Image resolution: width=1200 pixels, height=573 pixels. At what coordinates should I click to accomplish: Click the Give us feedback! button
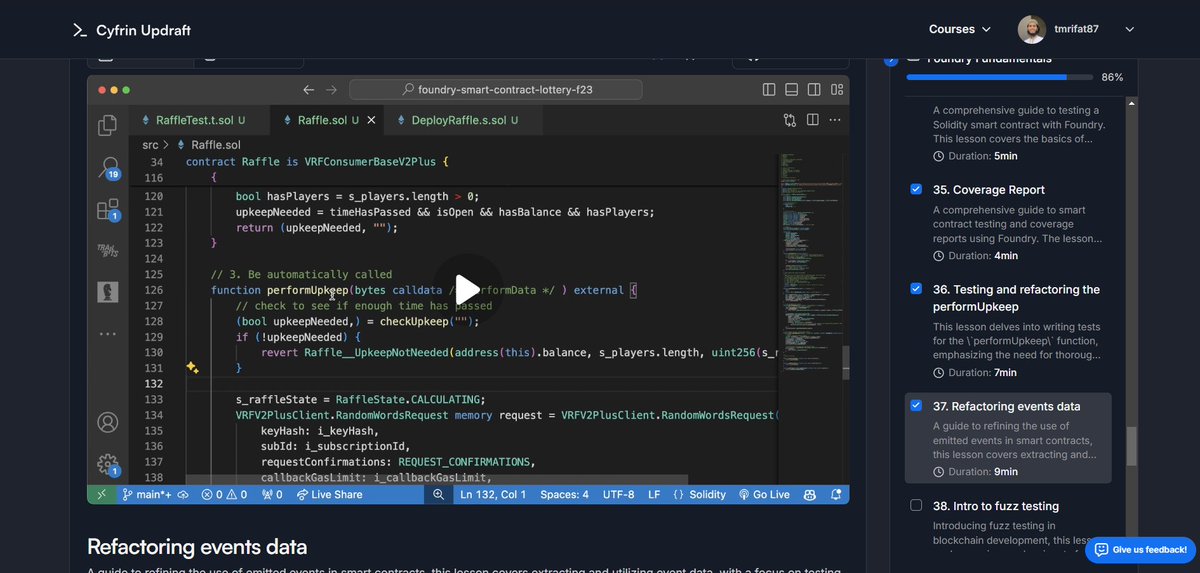point(1141,550)
